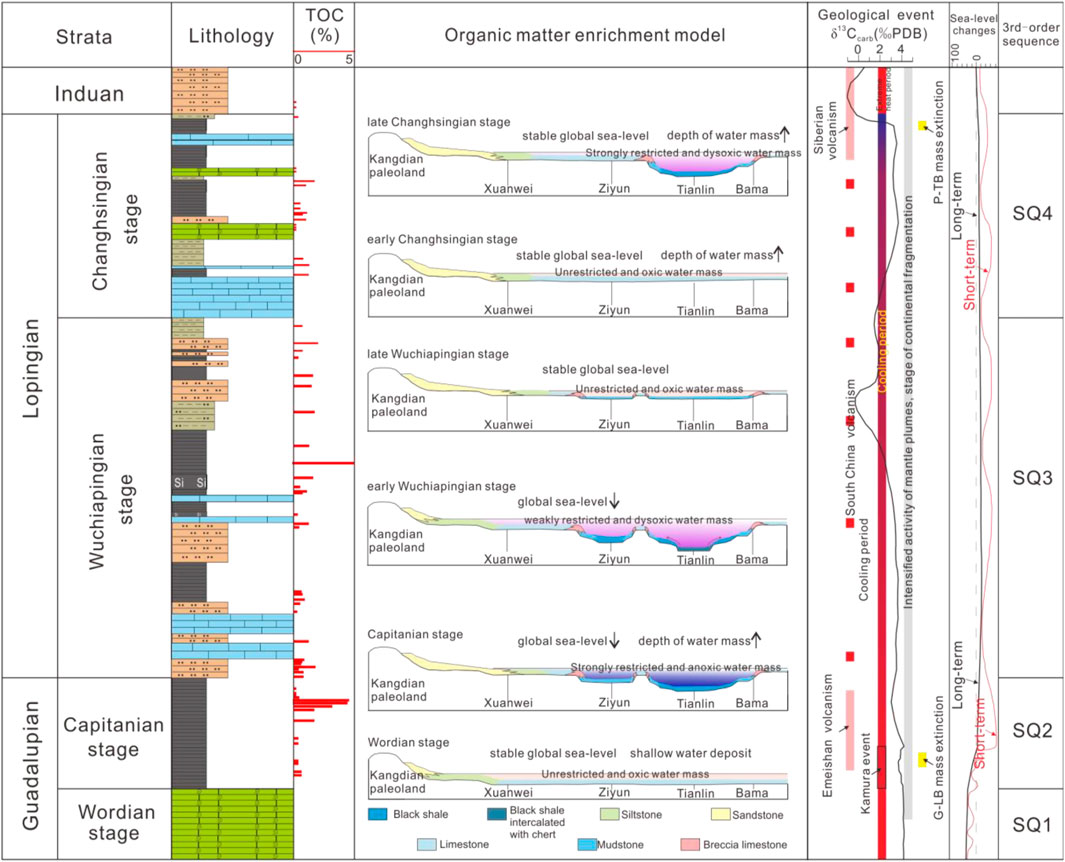Click the 'Emeishan volcanism' vertical label
This screenshot has height=862, width=1065.
point(827,736)
